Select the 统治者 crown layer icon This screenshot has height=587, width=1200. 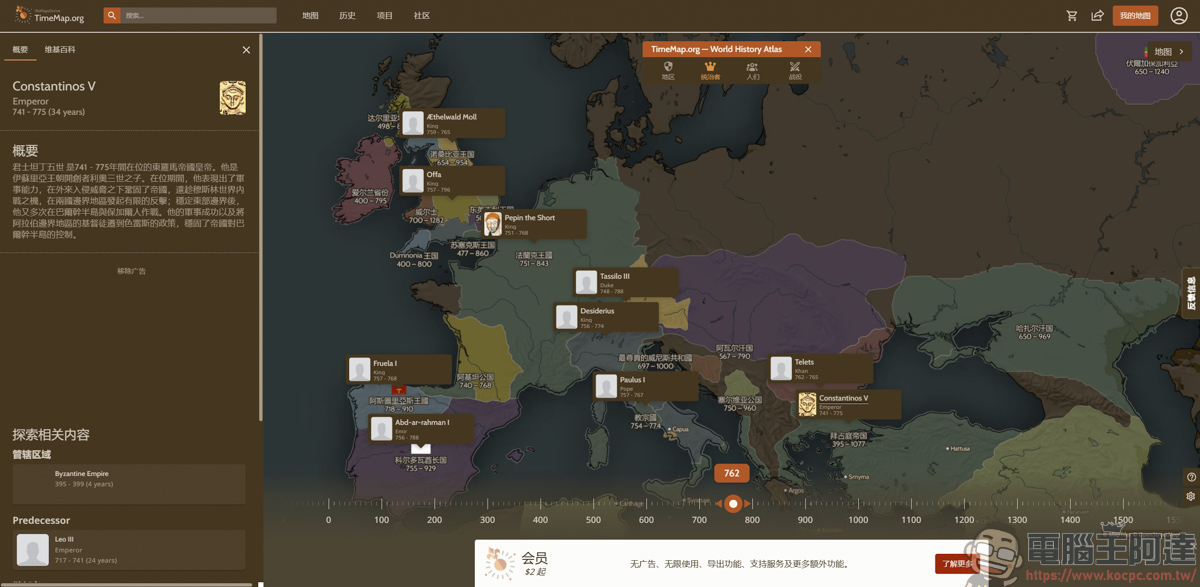tap(710, 70)
